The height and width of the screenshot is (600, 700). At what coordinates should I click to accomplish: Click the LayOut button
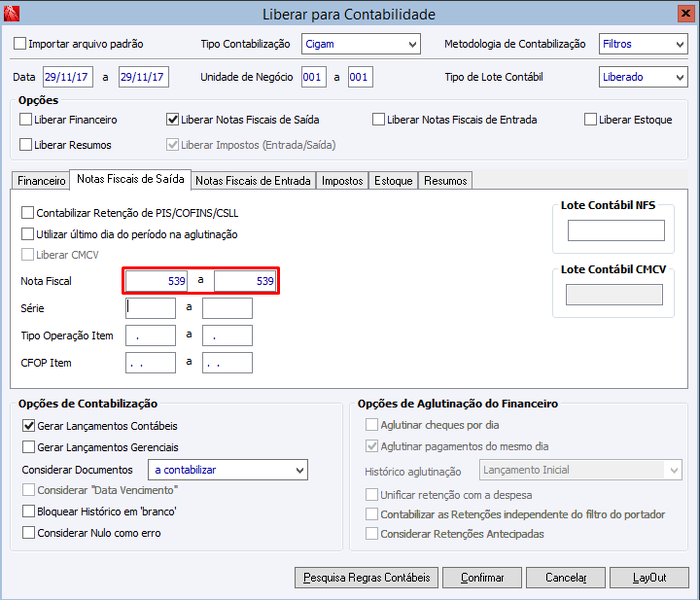click(649, 578)
